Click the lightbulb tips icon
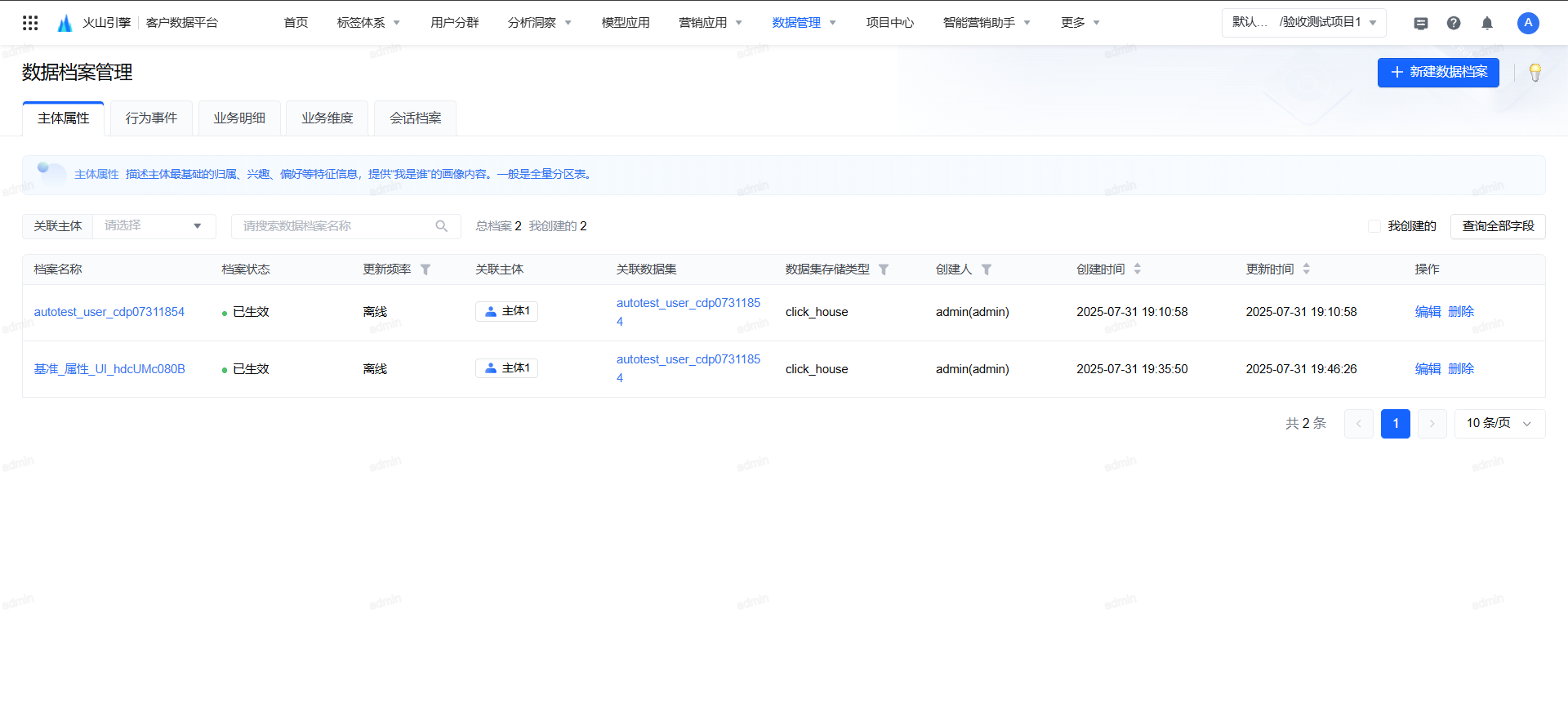Viewport: 1568px width, 717px height. point(1535,73)
